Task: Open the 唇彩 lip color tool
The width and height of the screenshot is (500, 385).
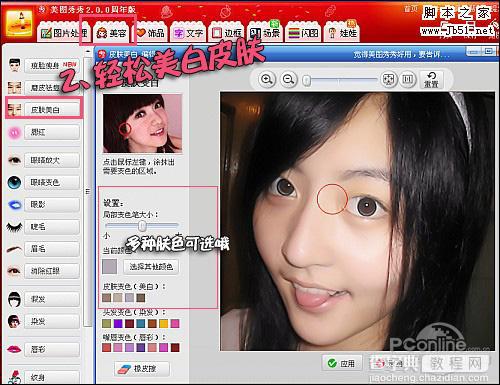Action: [52, 350]
